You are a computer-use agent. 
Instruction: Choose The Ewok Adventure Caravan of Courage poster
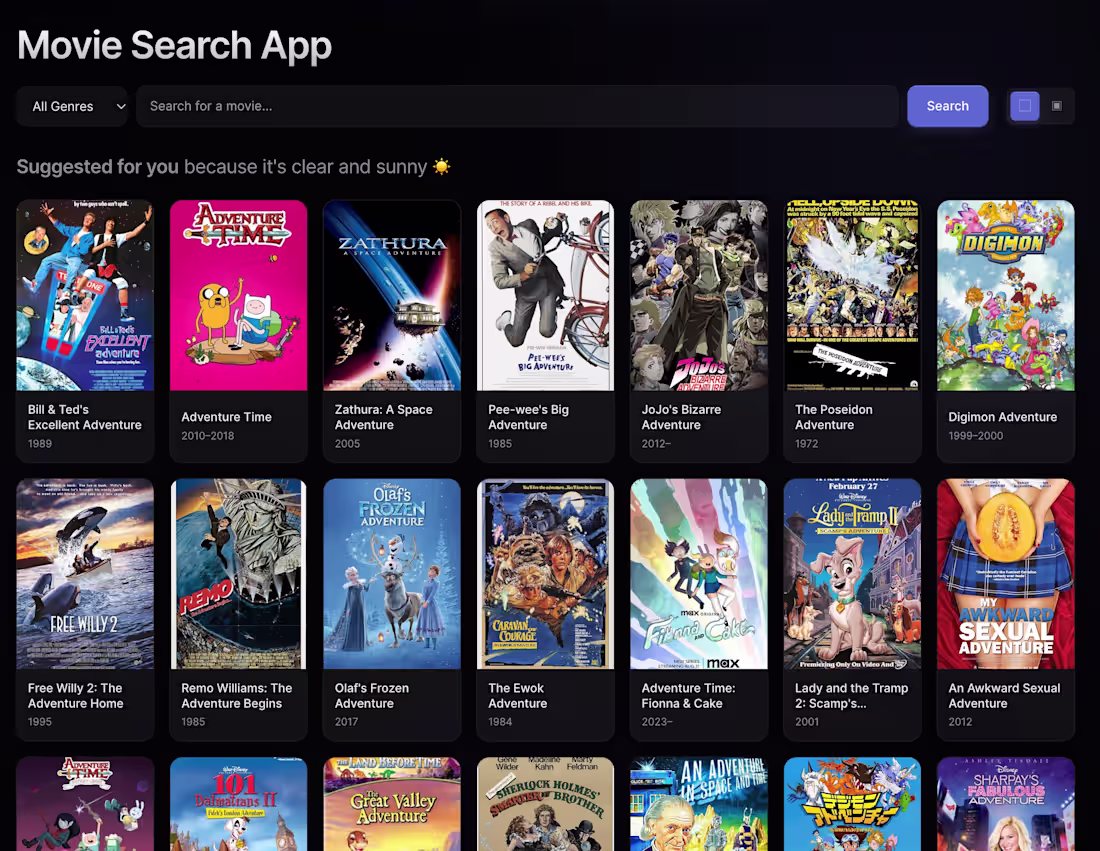point(545,574)
